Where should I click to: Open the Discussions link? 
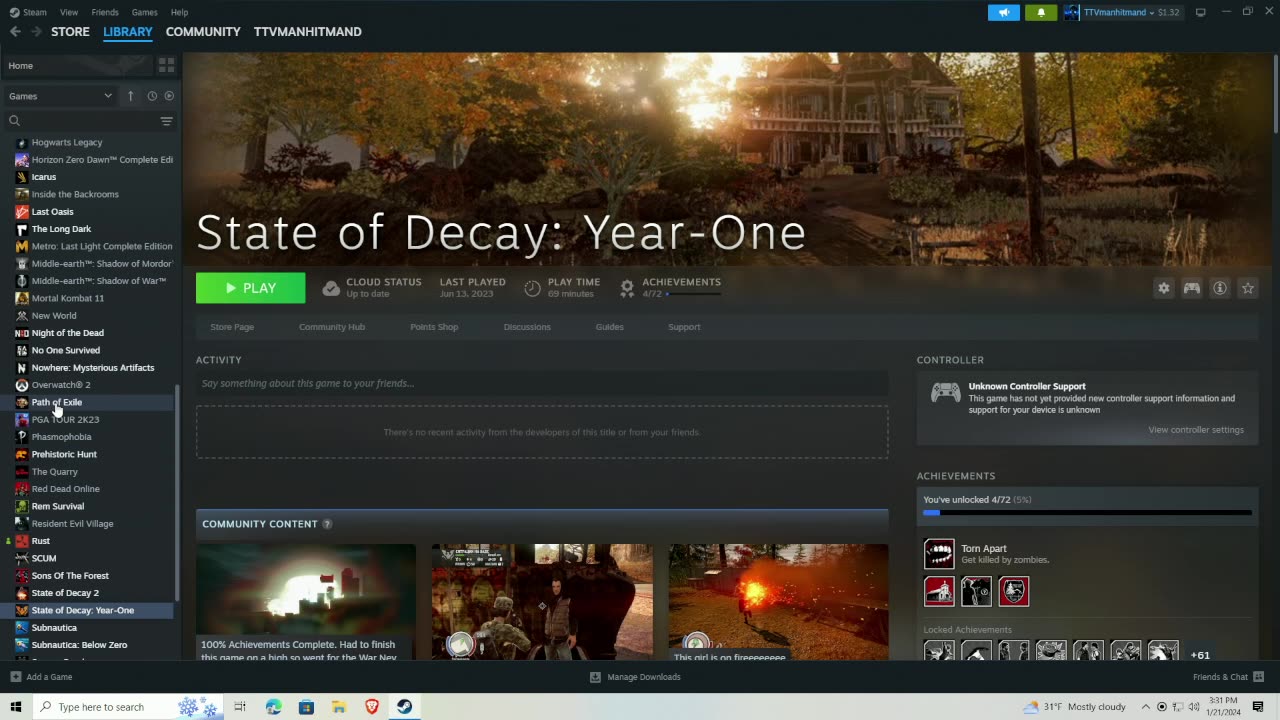coord(527,327)
